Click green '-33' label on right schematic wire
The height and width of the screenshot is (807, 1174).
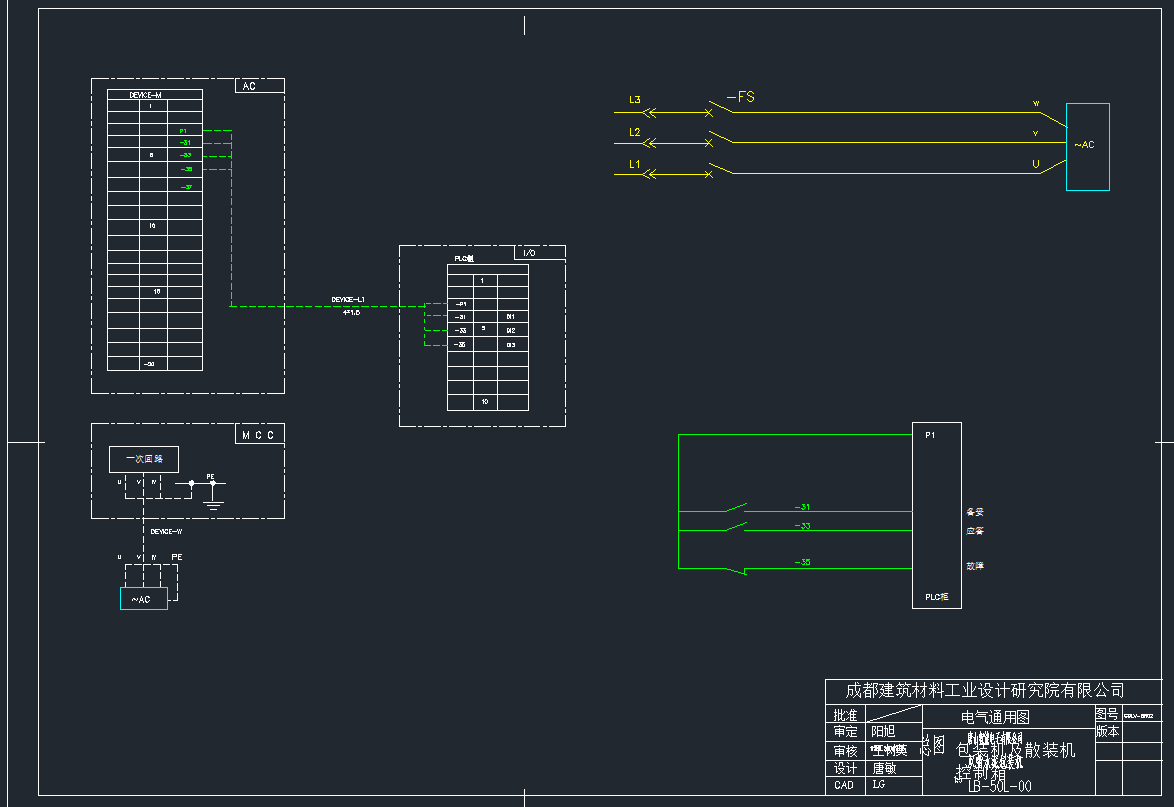pos(802,526)
